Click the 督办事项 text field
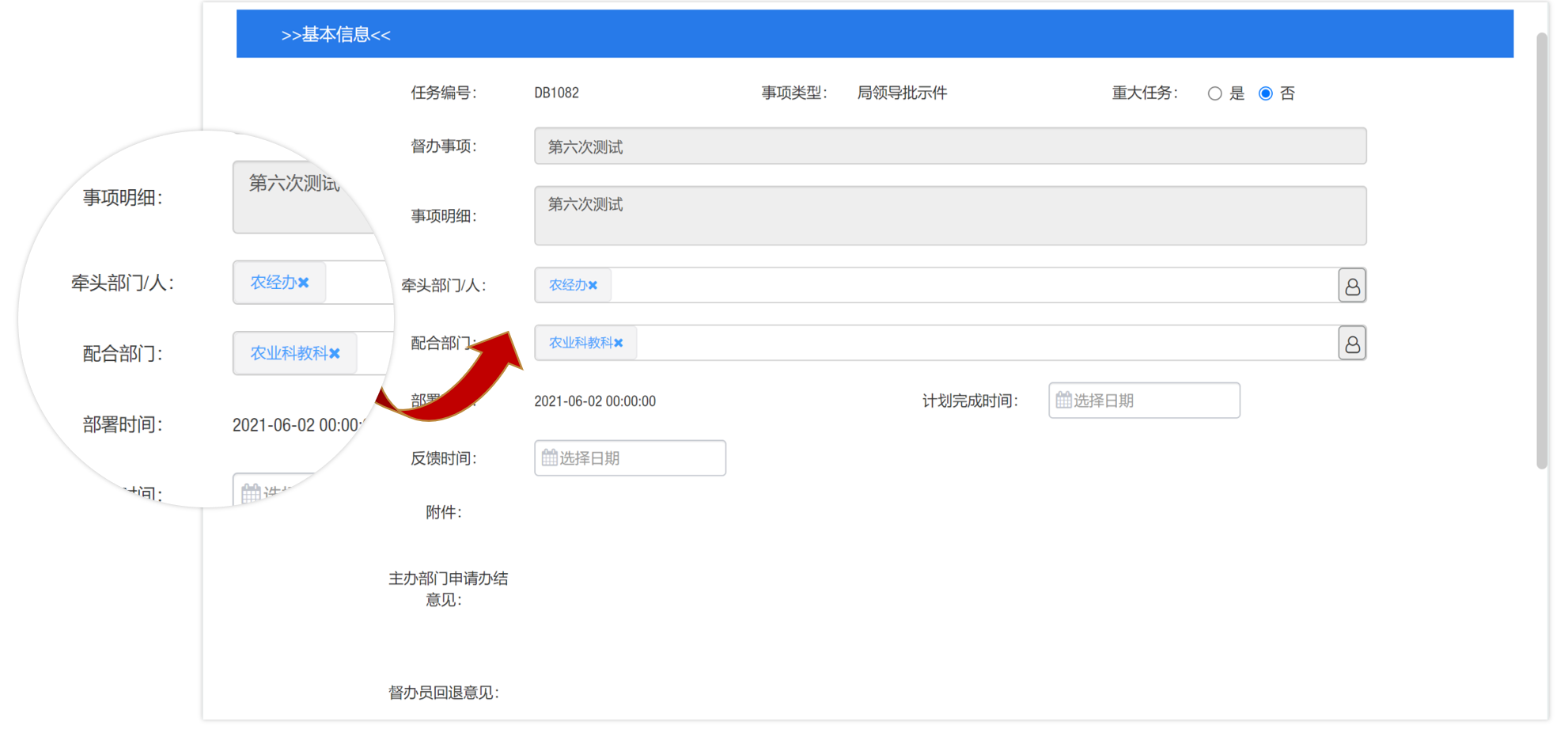Image resolution: width=1568 pixels, height=733 pixels. click(x=949, y=146)
